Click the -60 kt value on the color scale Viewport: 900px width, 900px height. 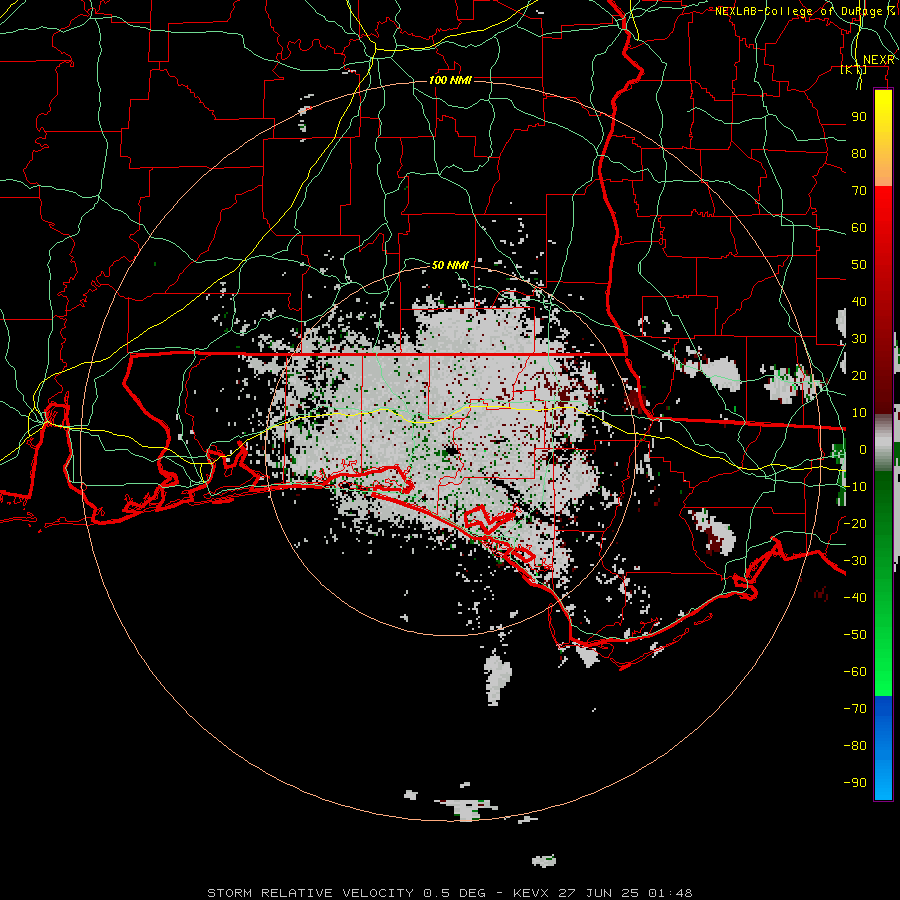tap(855, 672)
